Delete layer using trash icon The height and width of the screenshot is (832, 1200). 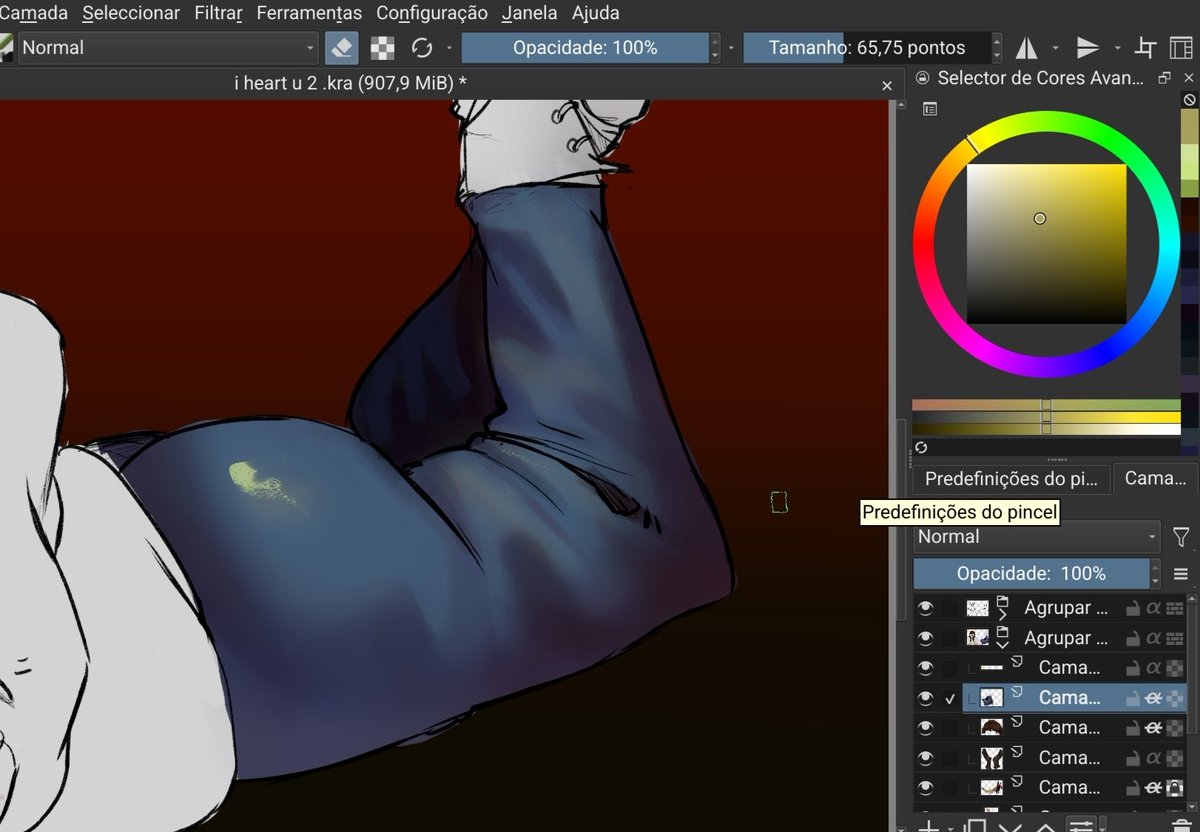[x=1180, y=826]
